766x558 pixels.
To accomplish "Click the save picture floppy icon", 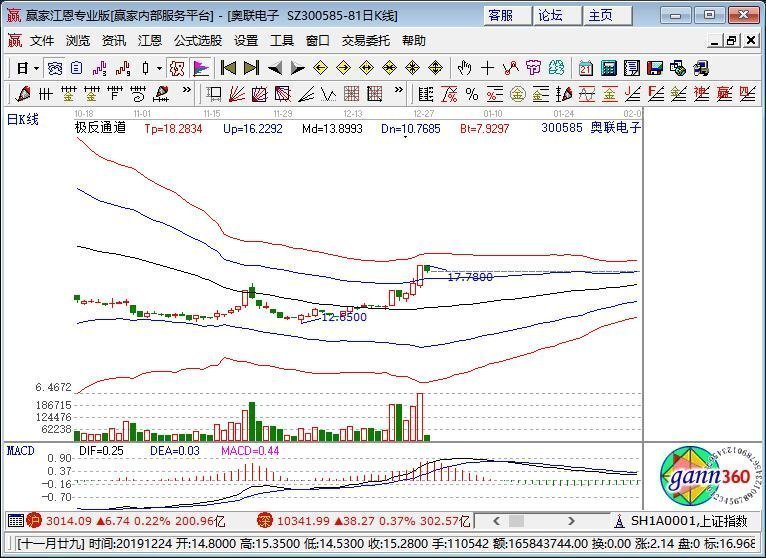I will 655,68.
